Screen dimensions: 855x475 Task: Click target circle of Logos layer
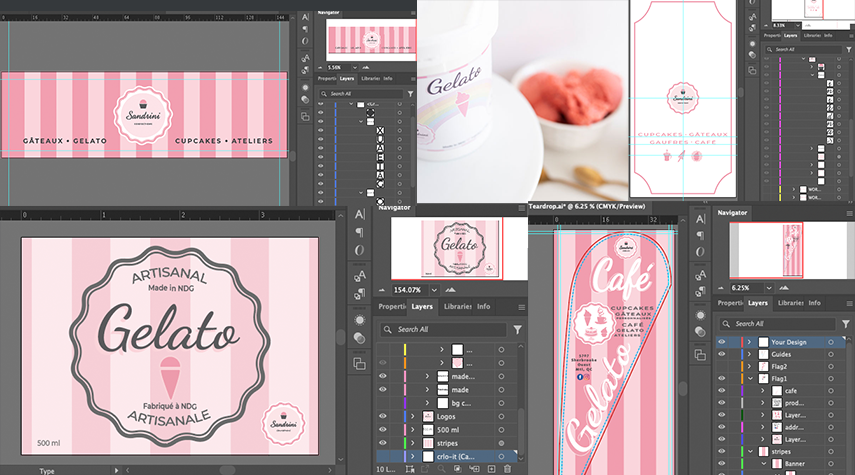click(x=501, y=416)
